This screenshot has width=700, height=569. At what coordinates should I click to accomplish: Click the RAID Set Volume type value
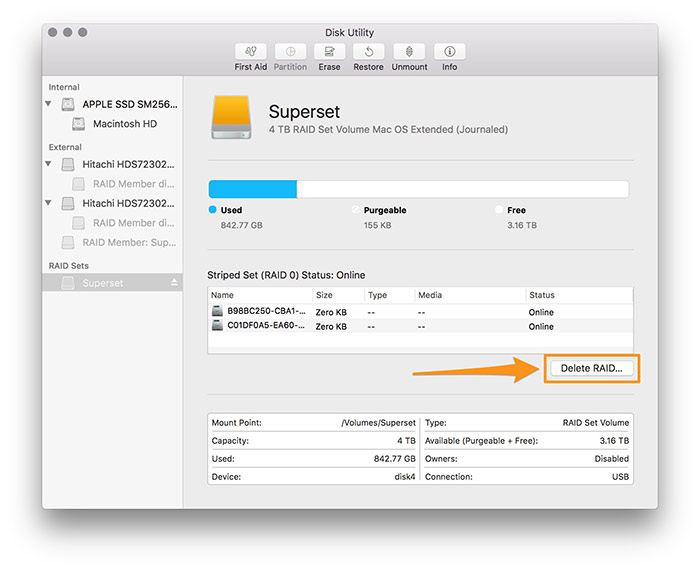596,423
